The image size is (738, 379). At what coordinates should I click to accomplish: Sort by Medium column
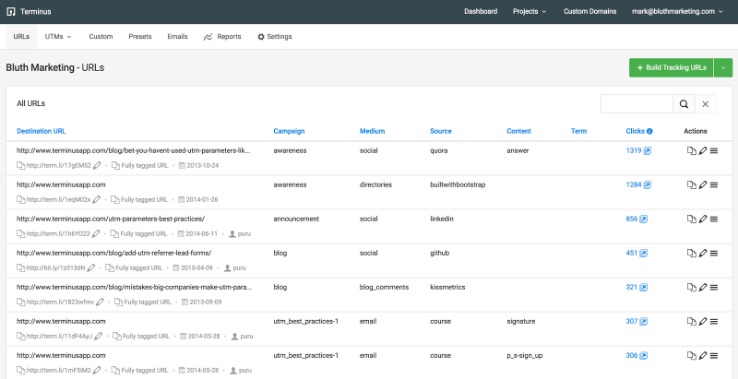(x=372, y=131)
